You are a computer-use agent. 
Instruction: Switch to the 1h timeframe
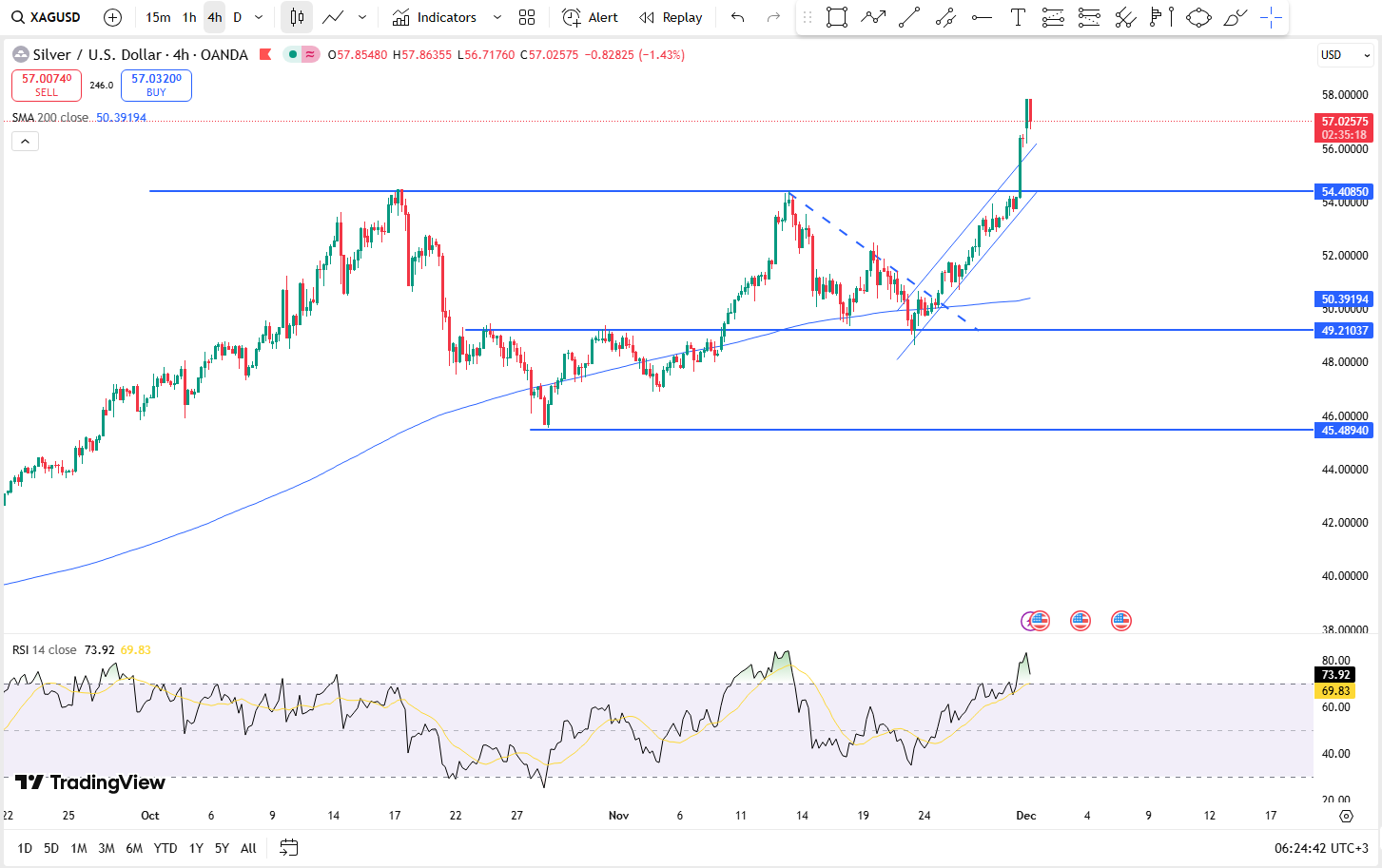coord(189,17)
